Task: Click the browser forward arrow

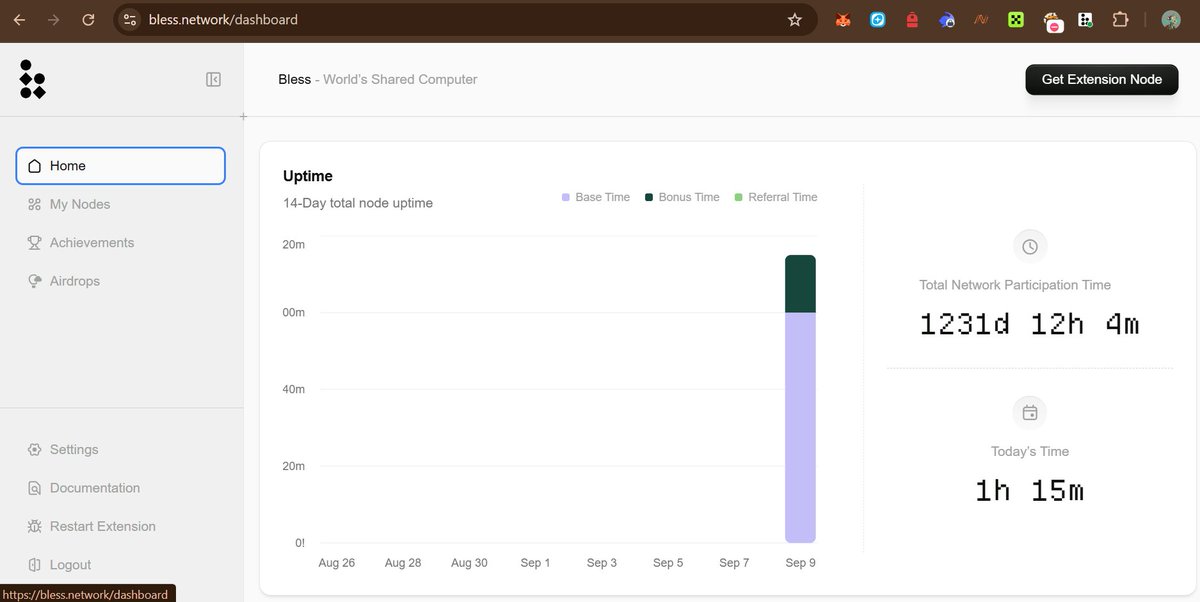Action: click(54, 19)
